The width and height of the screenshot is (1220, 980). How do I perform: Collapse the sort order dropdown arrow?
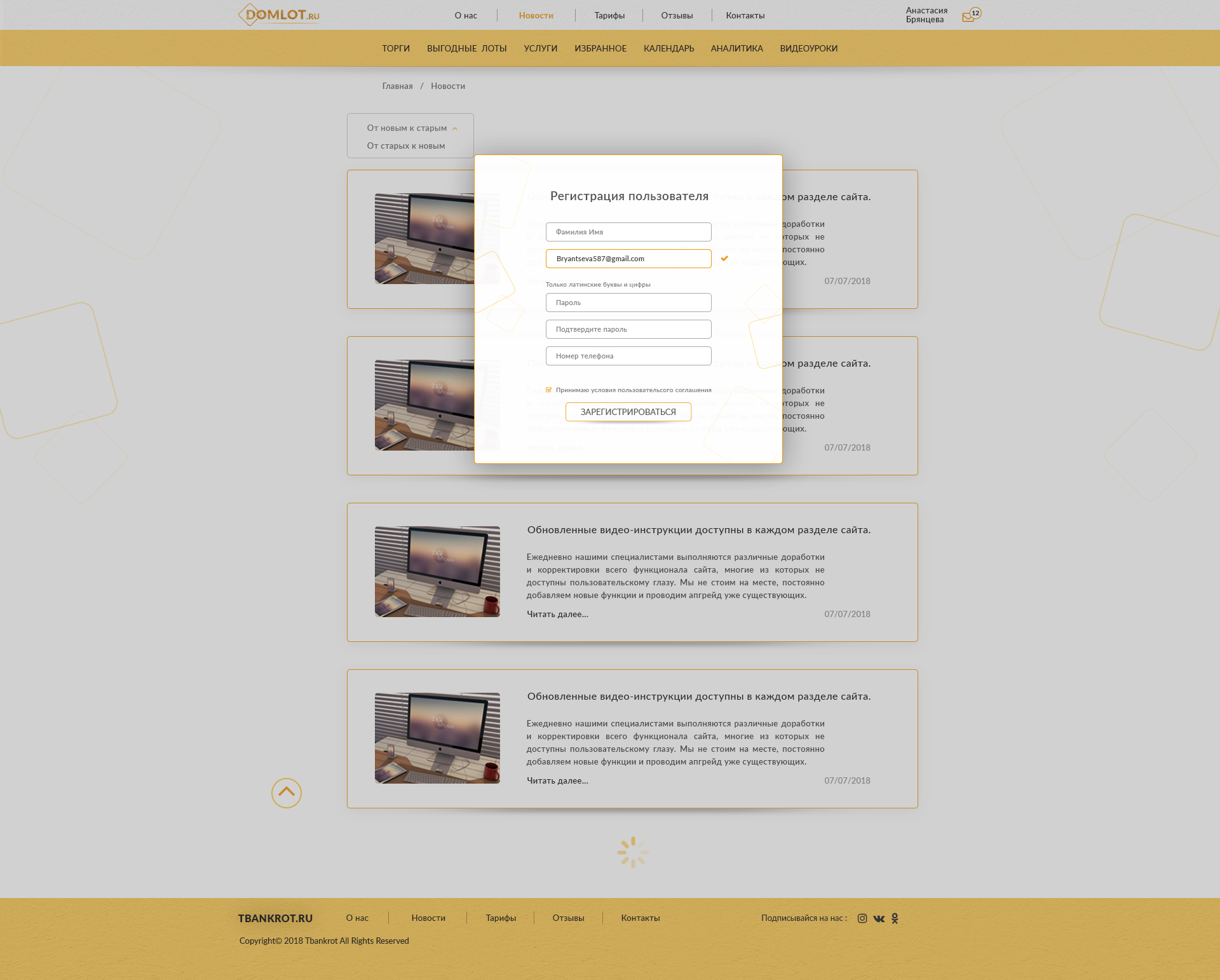click(454, 128)
